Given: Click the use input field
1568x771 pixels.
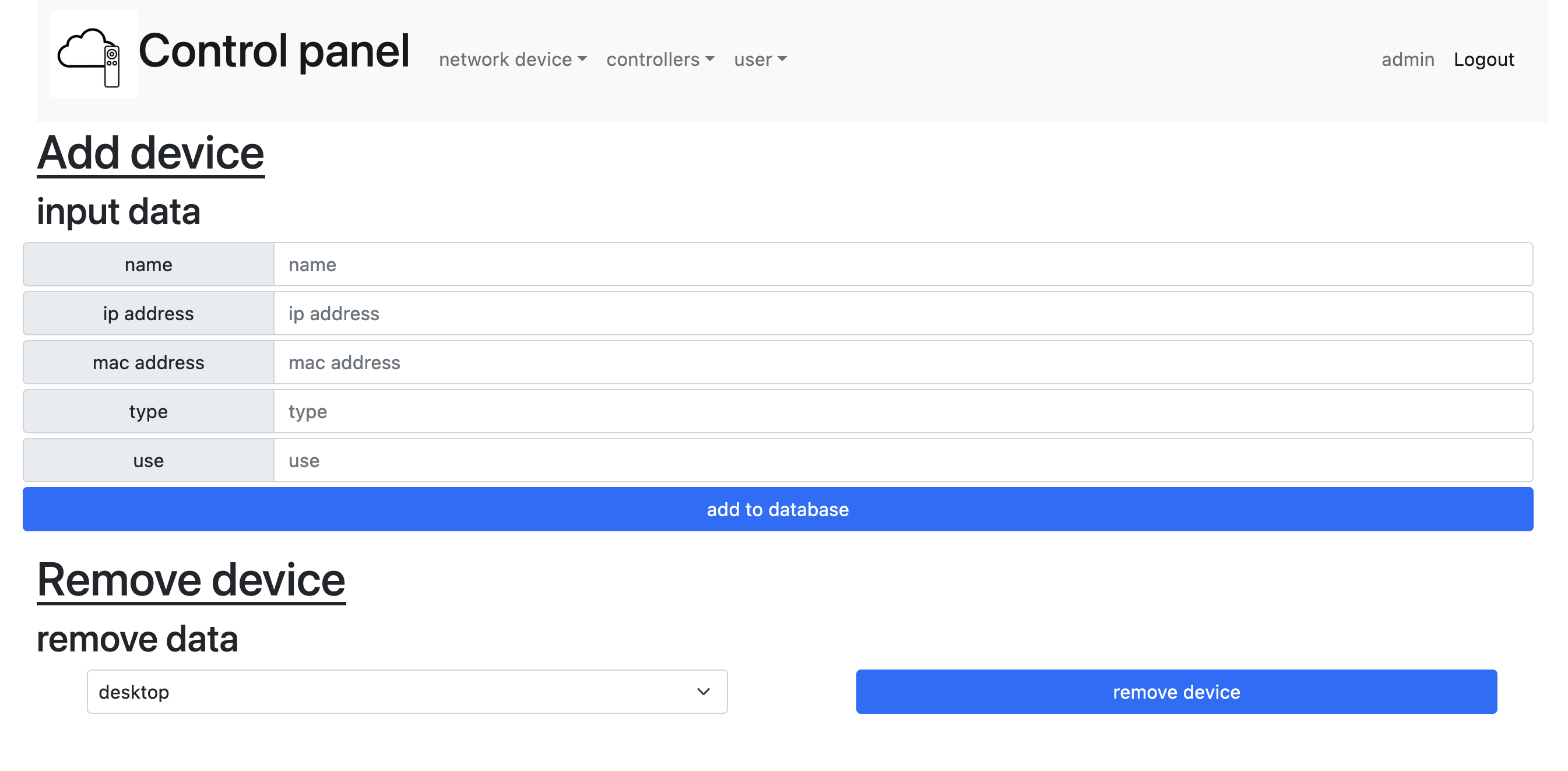Looking at the screenshot, I should (x=902, y=461).
